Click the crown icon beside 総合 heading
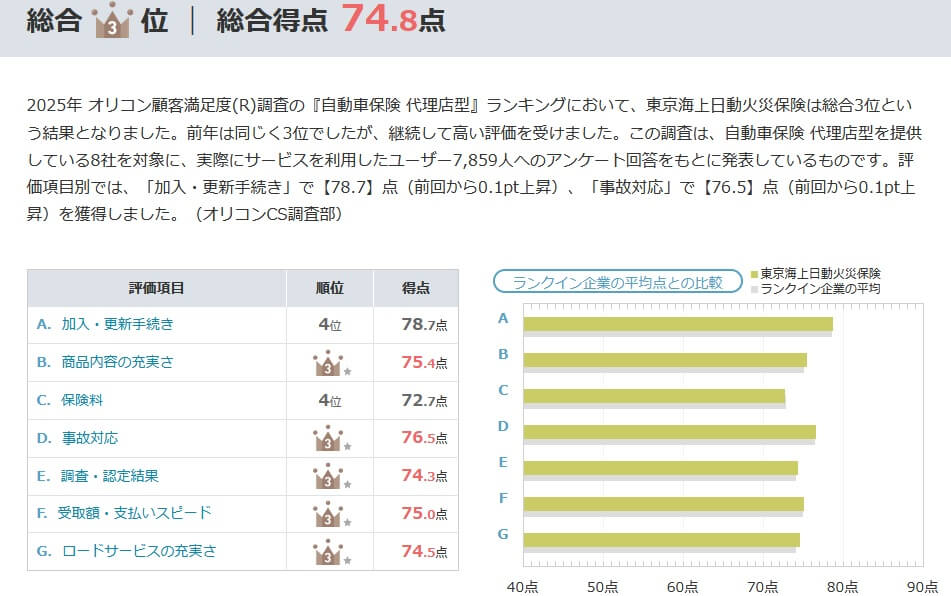Image resolution: width=951 pixels, height=596 pixels. pos(111,22)
